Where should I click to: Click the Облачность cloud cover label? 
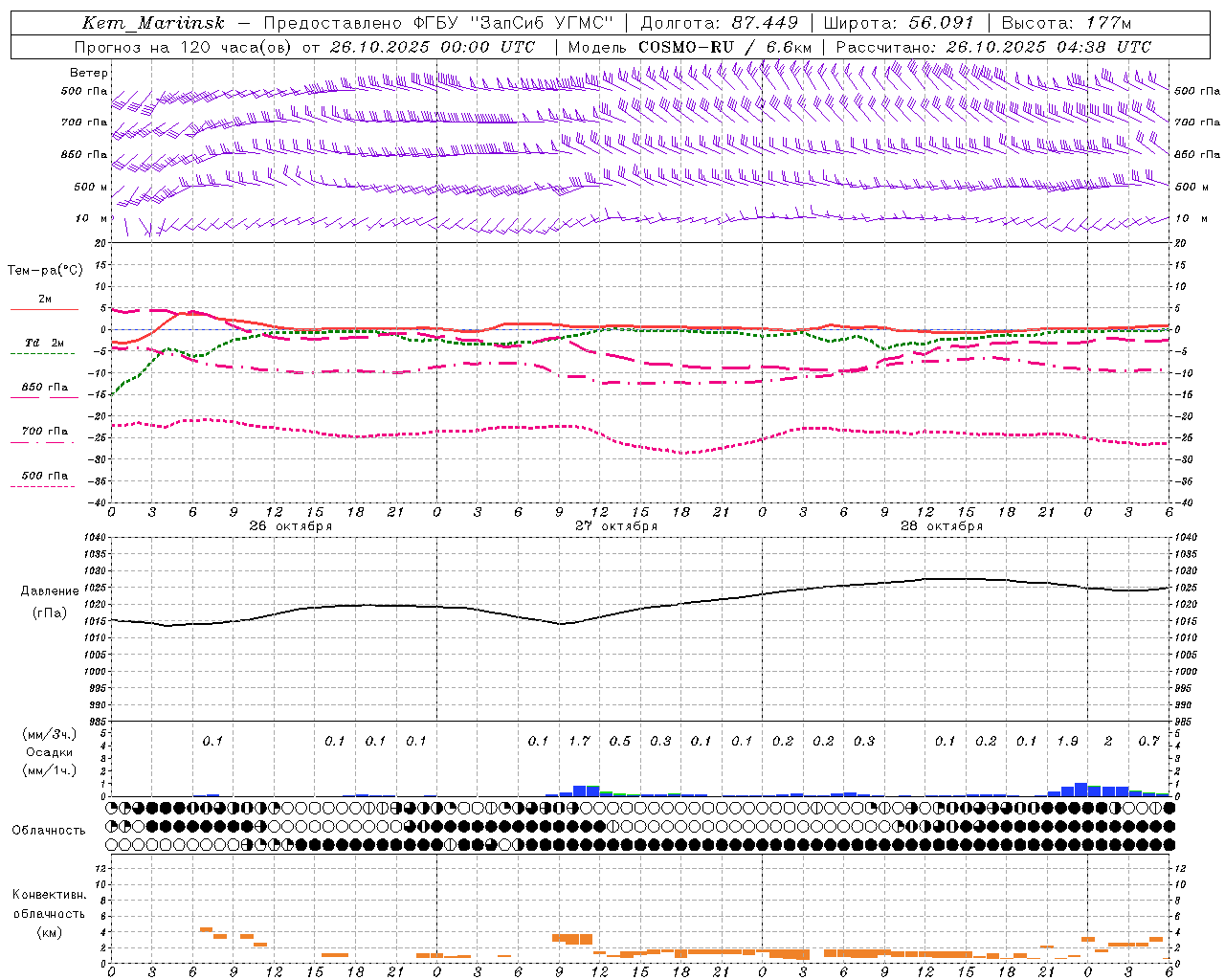pyautogui.click(x=49, y=831)
